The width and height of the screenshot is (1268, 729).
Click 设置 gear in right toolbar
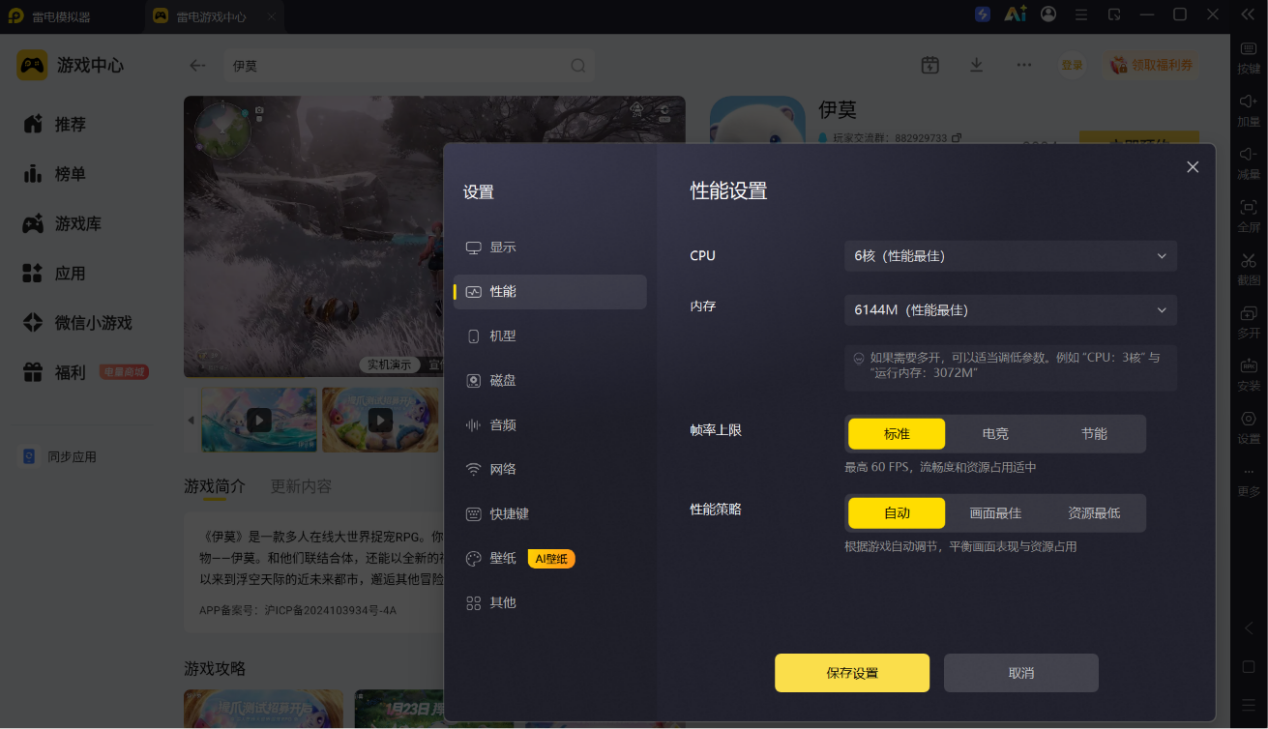[x=1249, y=428]
